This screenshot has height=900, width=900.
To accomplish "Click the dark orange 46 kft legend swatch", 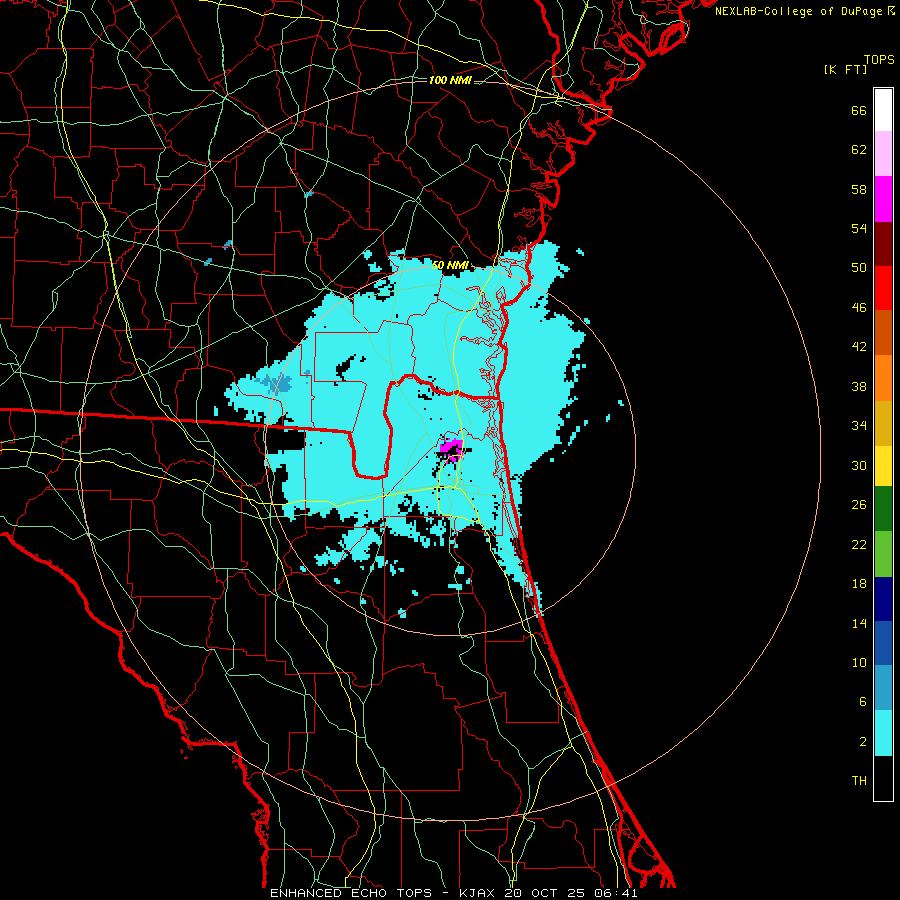I will [883, 332].
